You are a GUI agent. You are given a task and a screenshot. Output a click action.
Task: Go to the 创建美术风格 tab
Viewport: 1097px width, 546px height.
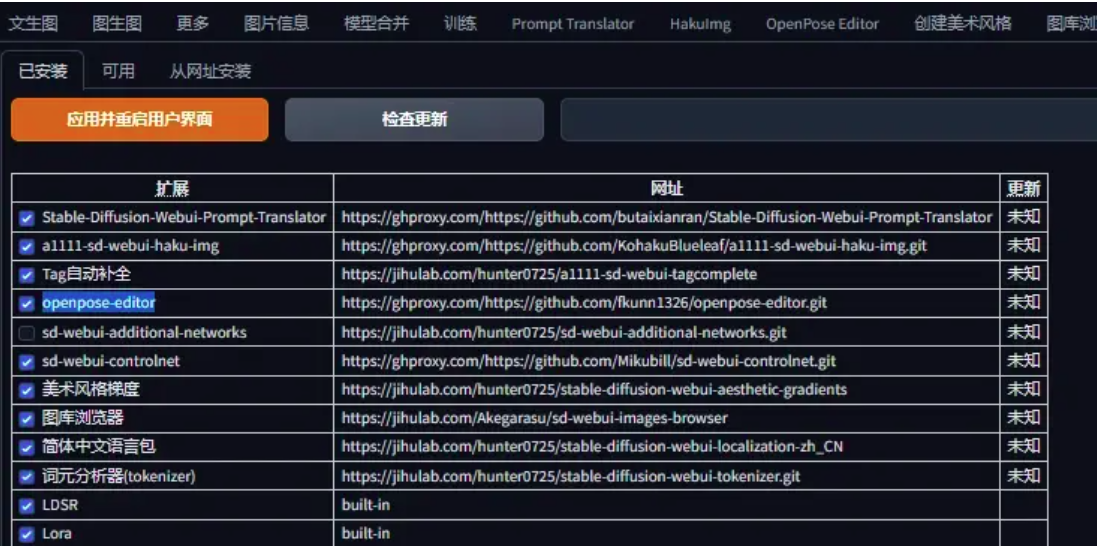(963, 24)
